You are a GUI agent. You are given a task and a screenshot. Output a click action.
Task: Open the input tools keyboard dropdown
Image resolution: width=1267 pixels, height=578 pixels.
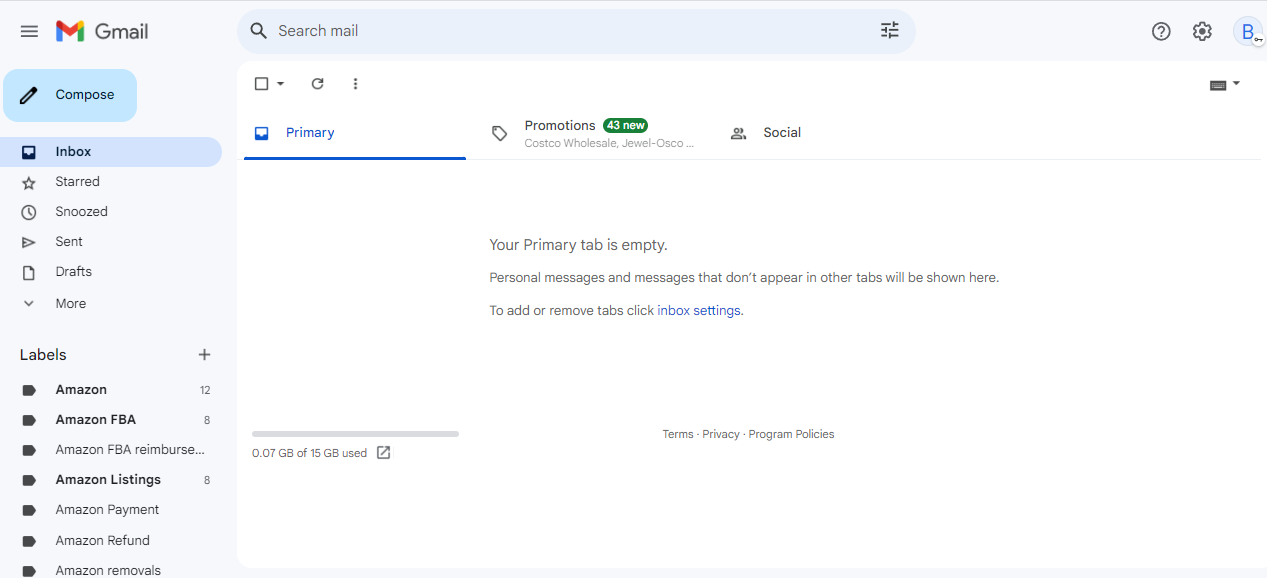(1224, 85)
